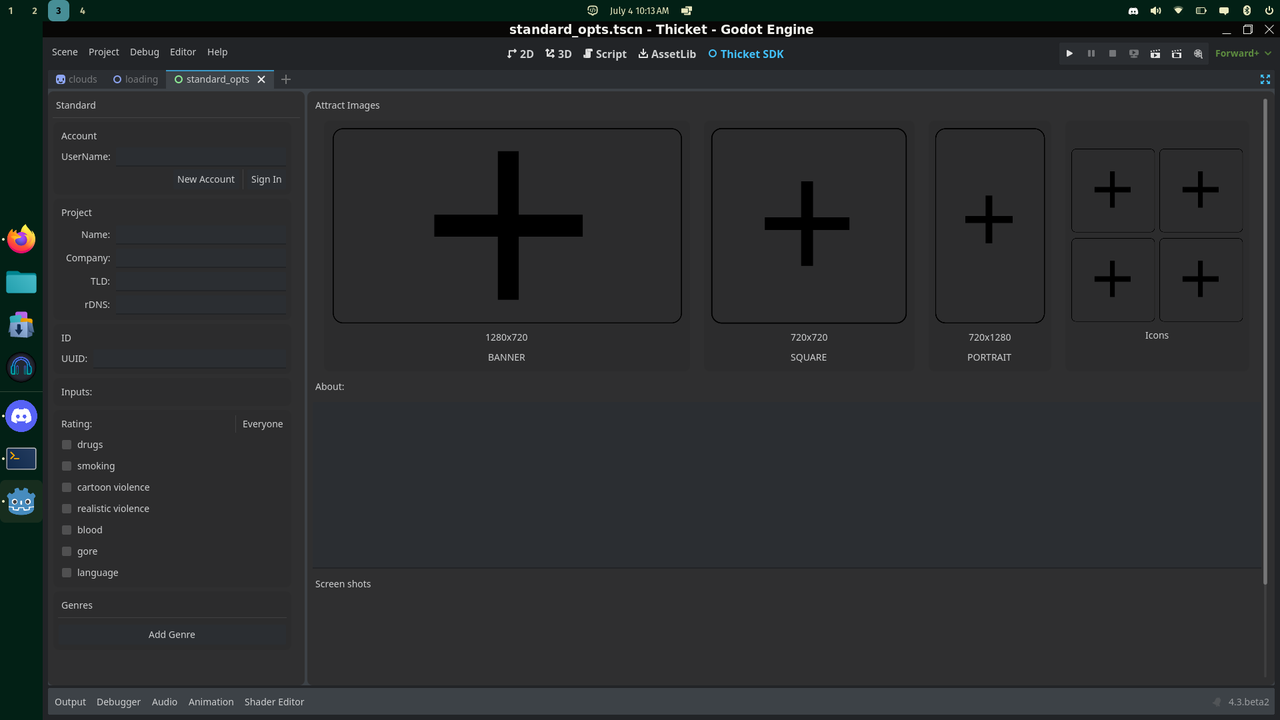The image size is (1280, 720).
Task: Click the Add Genre button
Action: pyautogui.click(x=172, y=634)
